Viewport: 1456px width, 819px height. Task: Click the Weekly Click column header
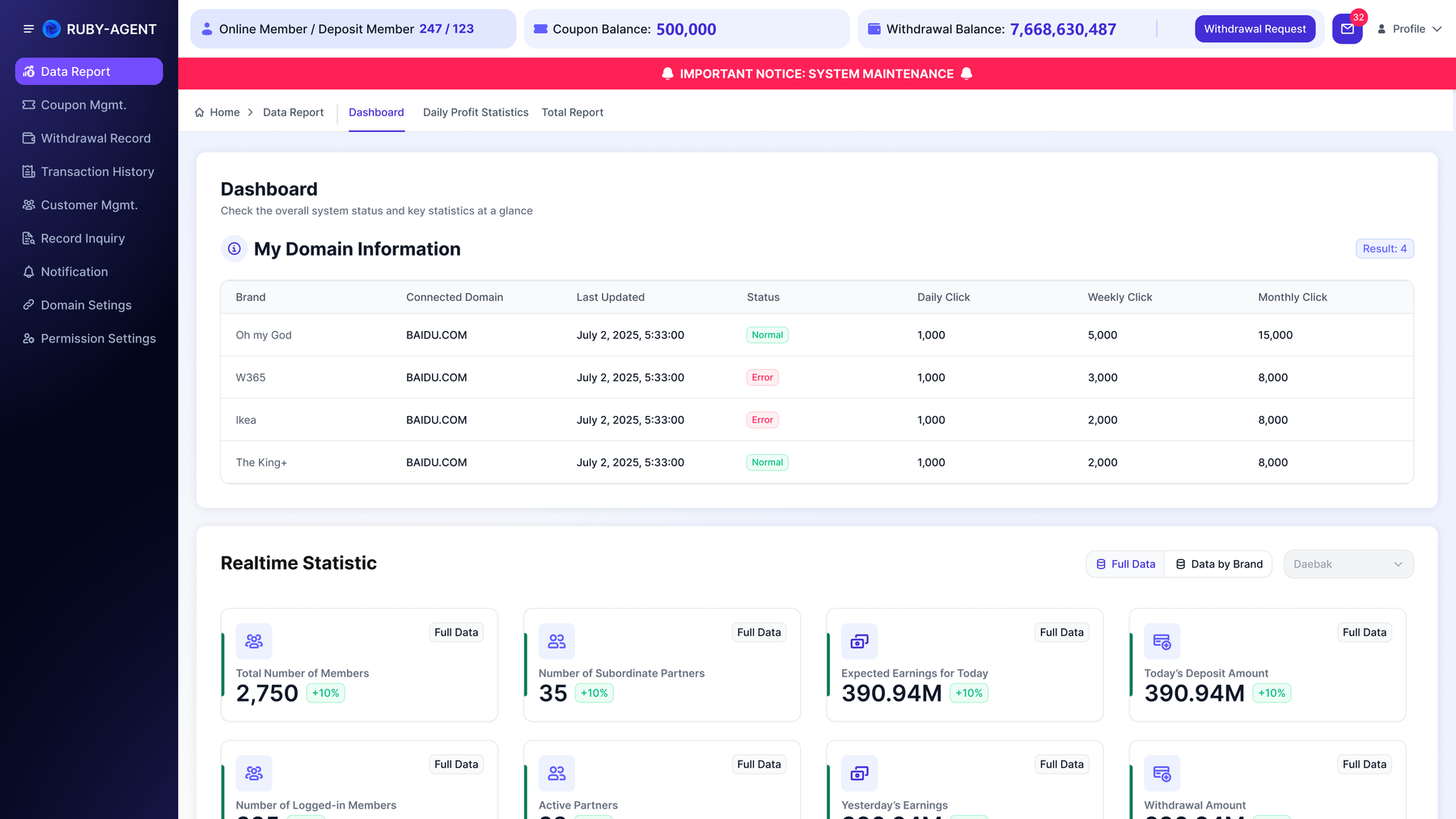[1120, 297]
